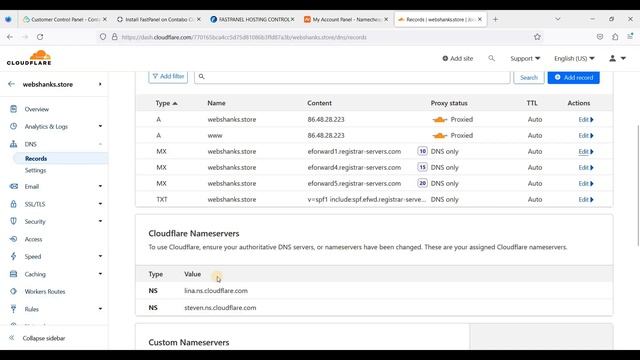Edit the A record for webshanks.store
The image size is (640, 360).
point(586,120)
